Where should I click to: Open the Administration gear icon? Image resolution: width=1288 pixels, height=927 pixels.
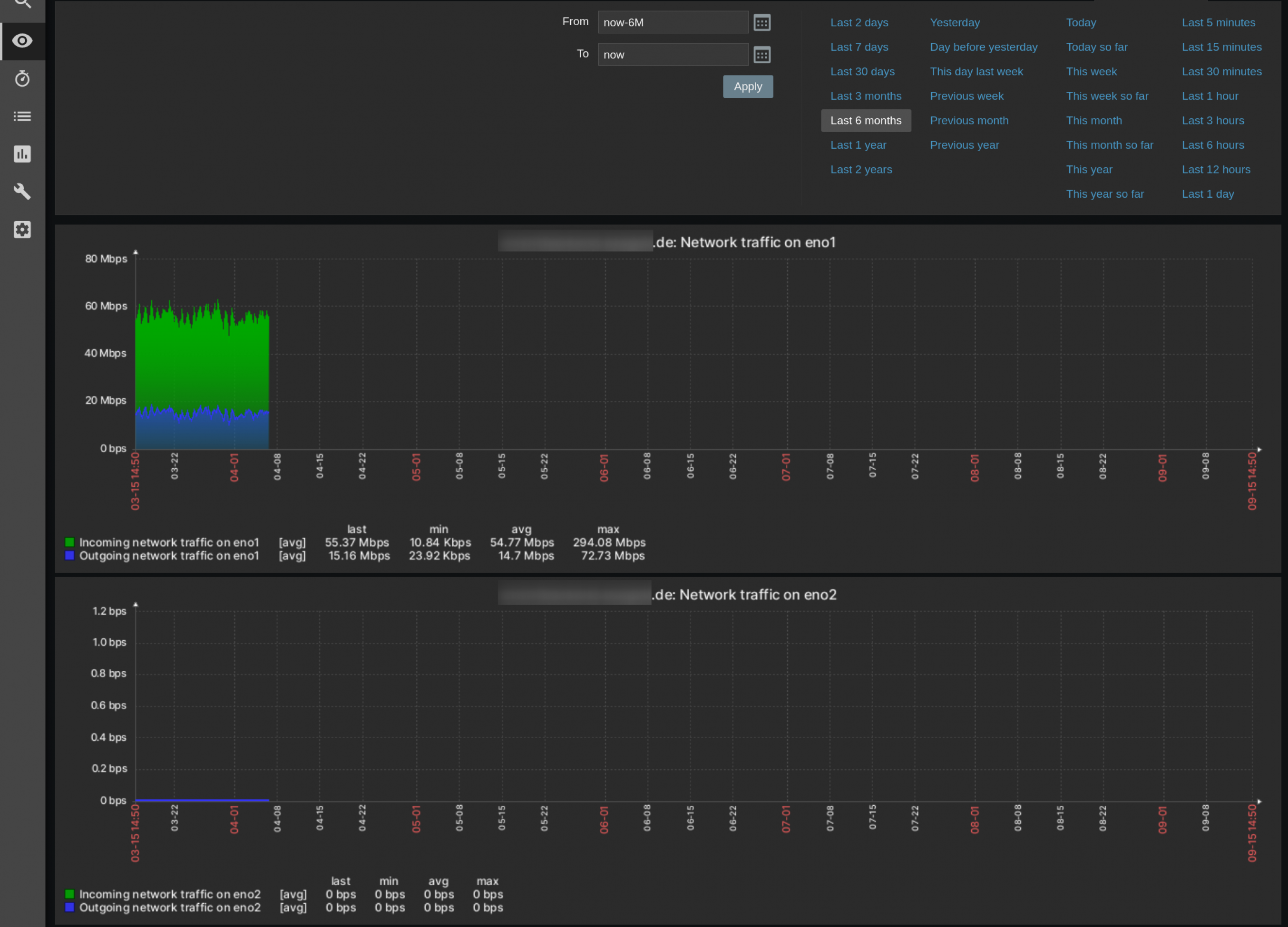pos(22,230)
